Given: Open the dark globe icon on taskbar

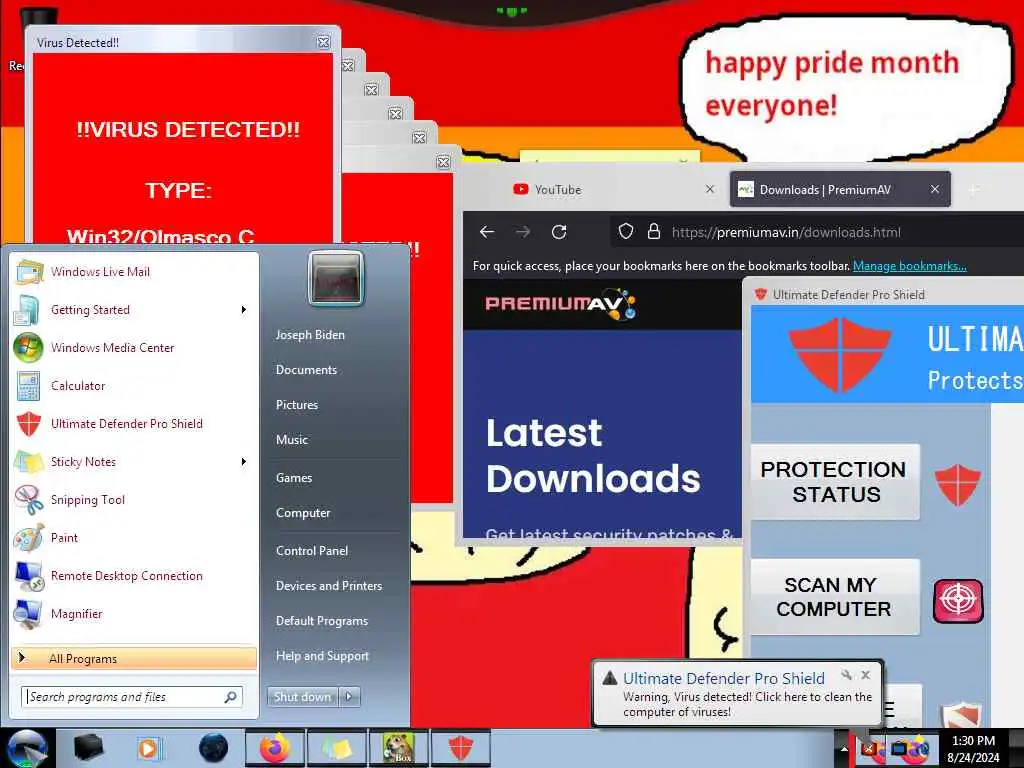Looking at the screenshot, I should click(213, 748).
